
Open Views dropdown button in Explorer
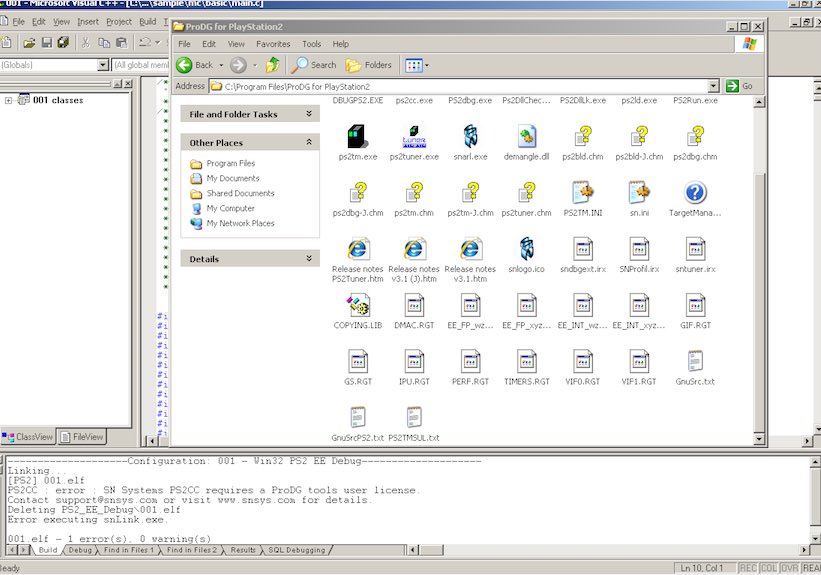coord(417,65)
